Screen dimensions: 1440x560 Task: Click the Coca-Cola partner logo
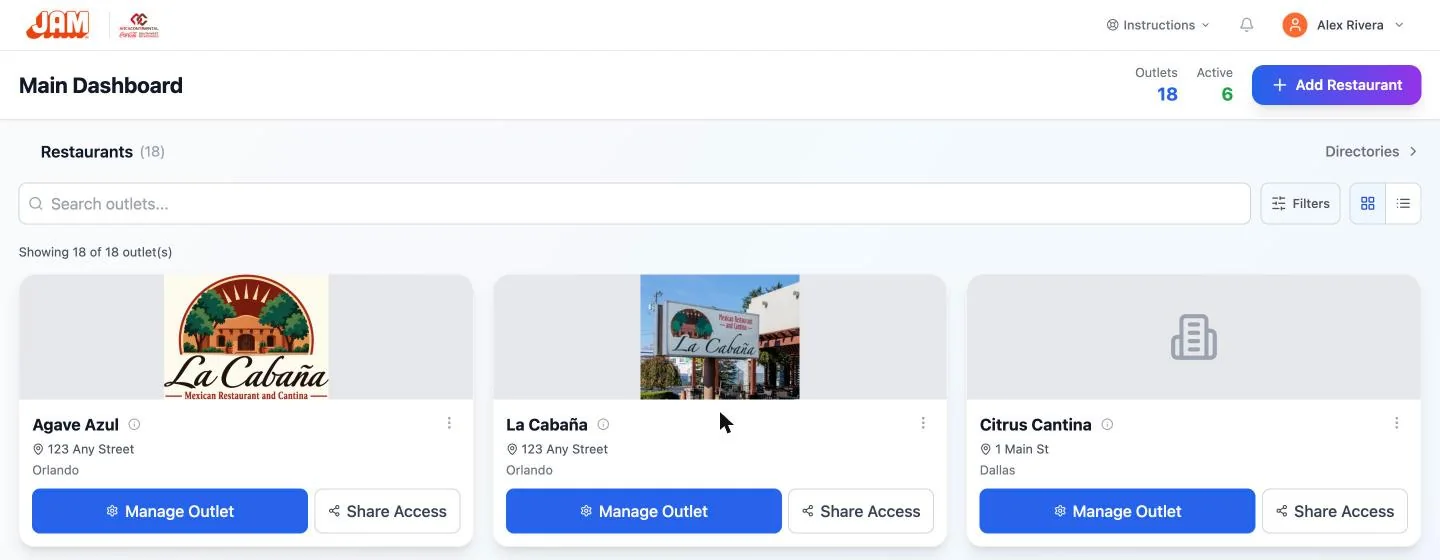tap(139, 25)
